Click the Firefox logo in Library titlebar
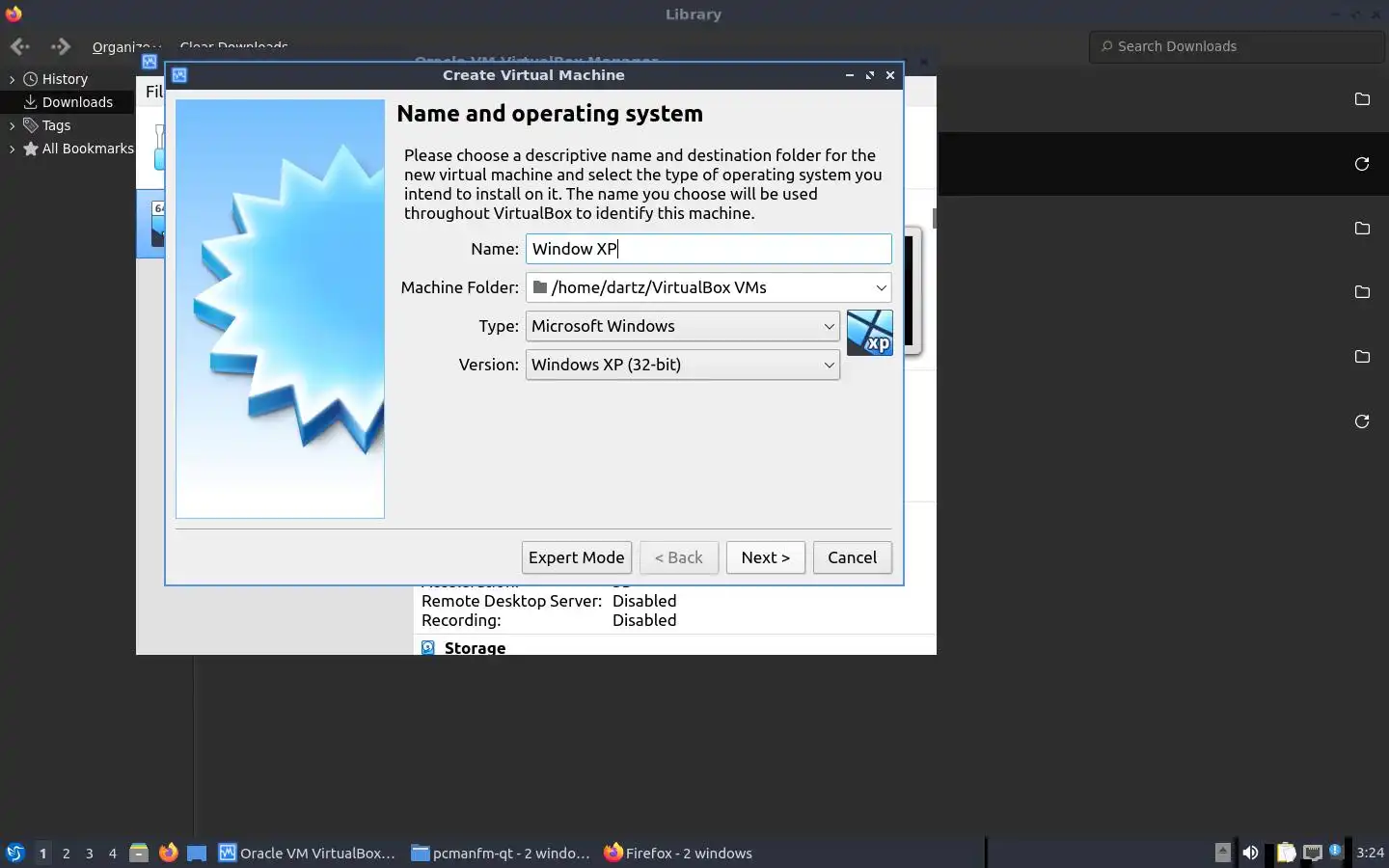This screenshot has height=868, width=1389. coord(14,14)
